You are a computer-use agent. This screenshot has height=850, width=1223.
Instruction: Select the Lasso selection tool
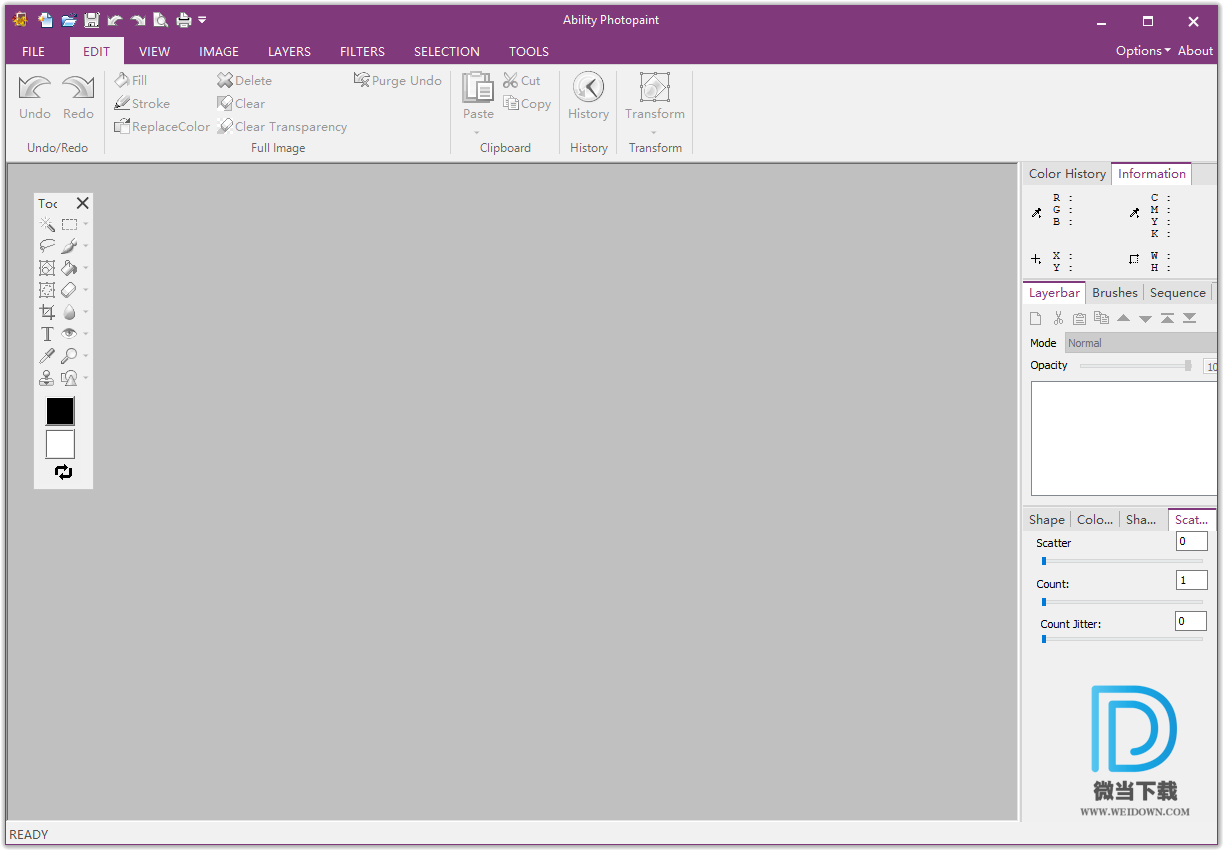(47, 246)
